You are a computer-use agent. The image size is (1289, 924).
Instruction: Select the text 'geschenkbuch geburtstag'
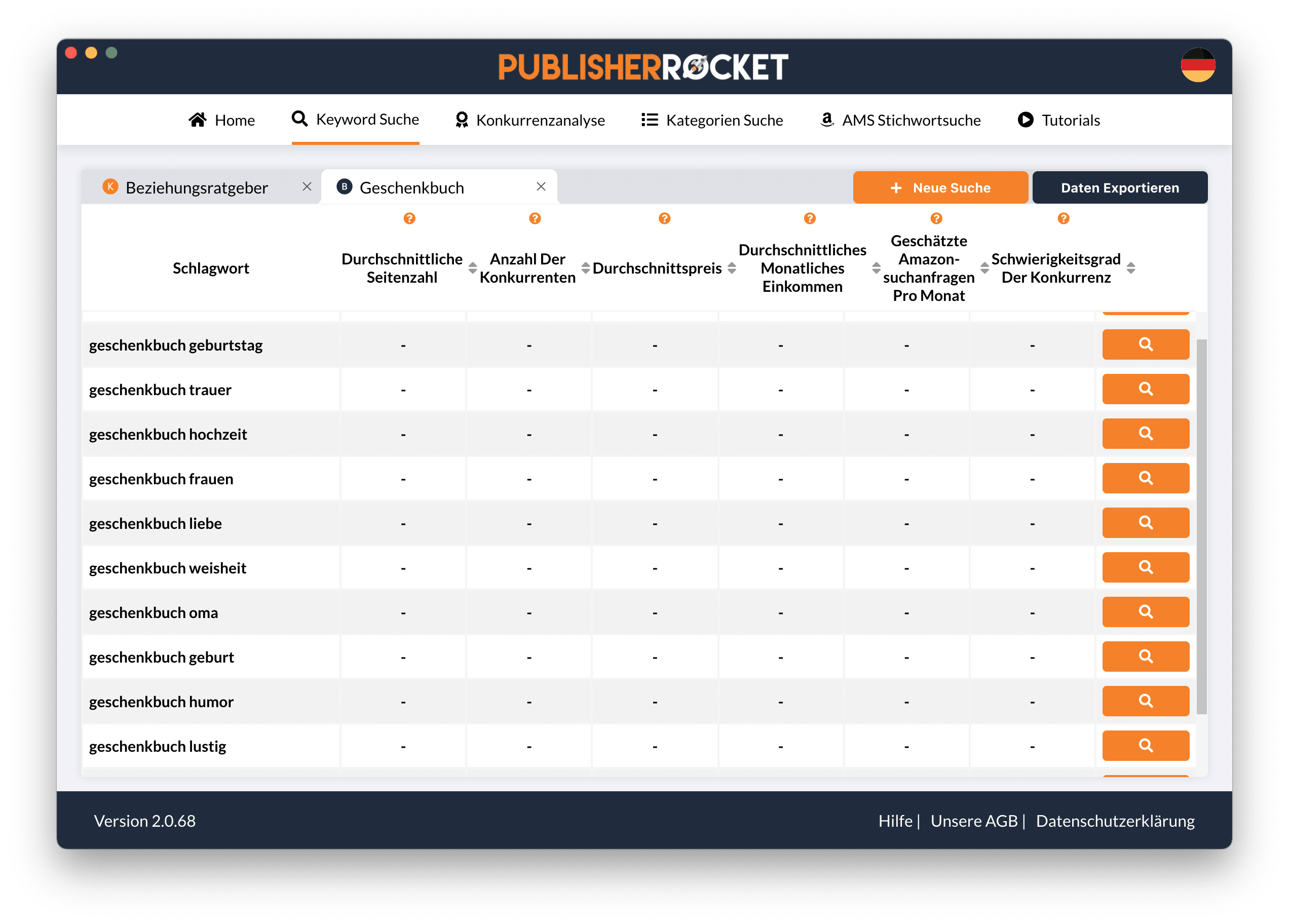point(176,345)
